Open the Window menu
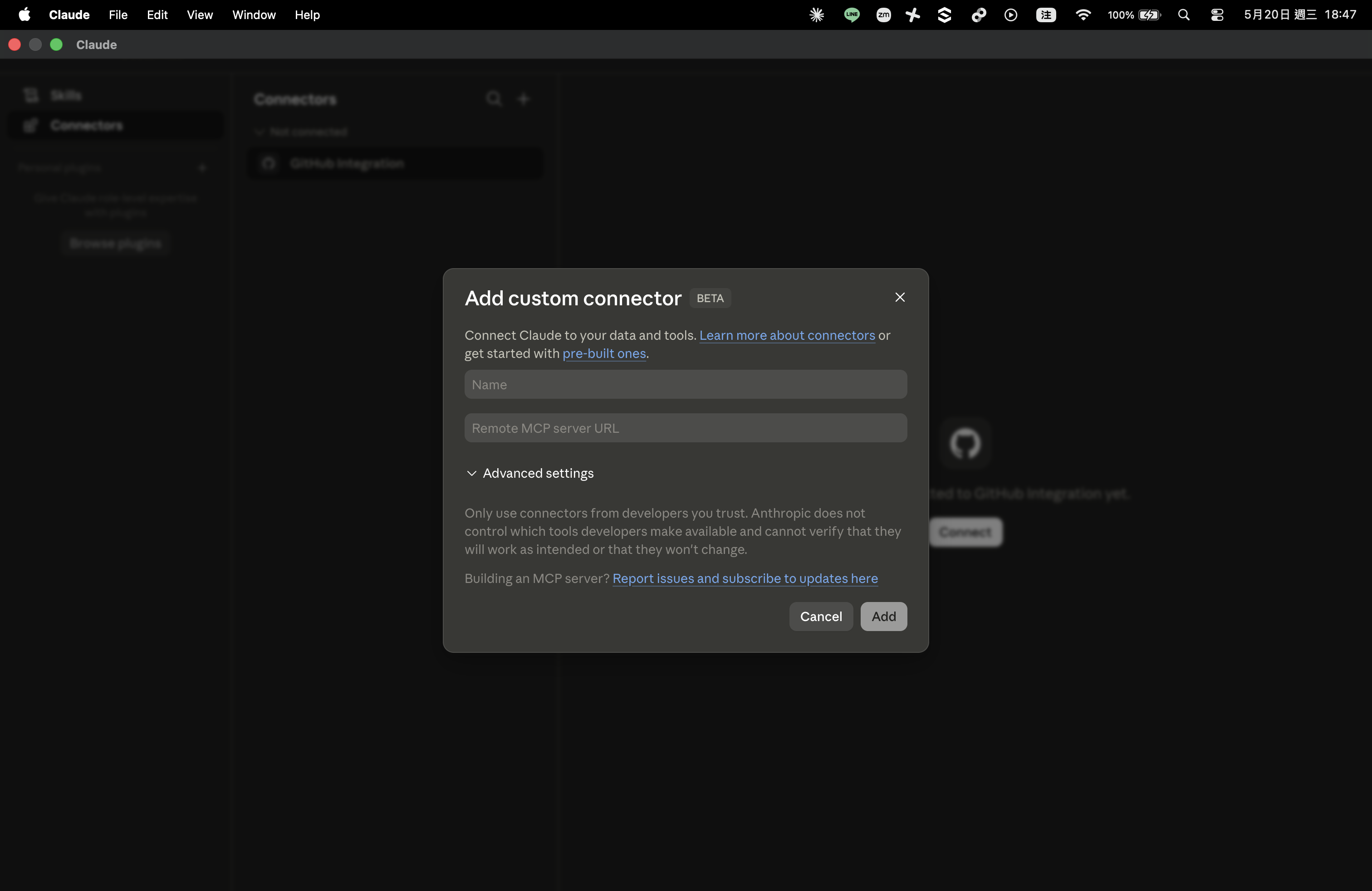Viewport: 1372px width, 891px height. [254, 15]
